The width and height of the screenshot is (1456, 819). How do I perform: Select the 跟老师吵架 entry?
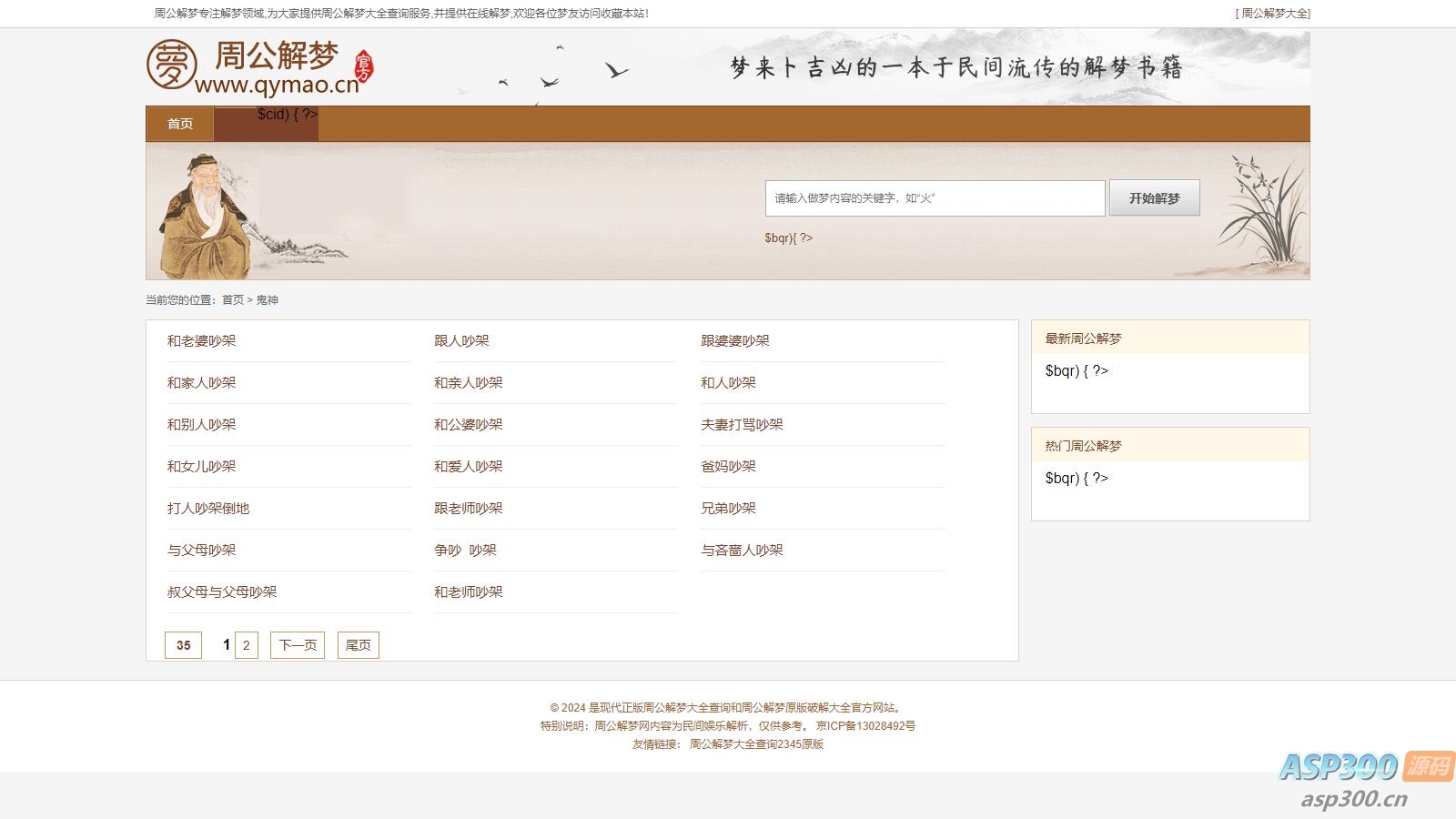[x=468, y=508]
